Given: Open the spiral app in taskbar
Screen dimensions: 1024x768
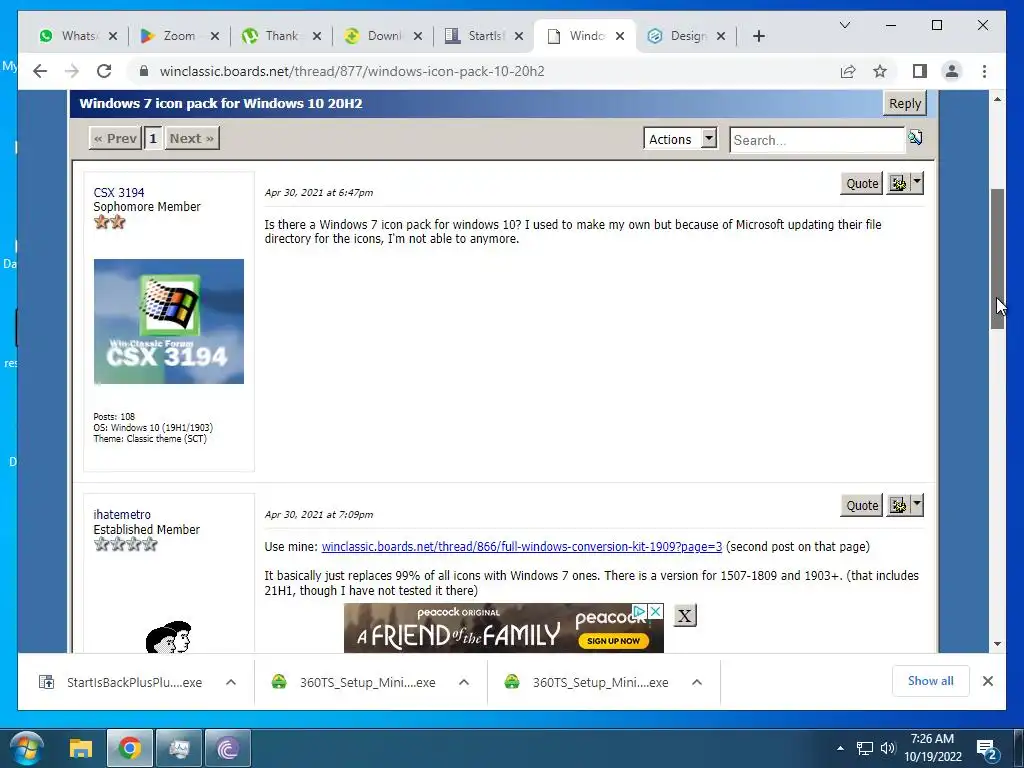Looking at the screenshot, I should click(x=228, y=748).
